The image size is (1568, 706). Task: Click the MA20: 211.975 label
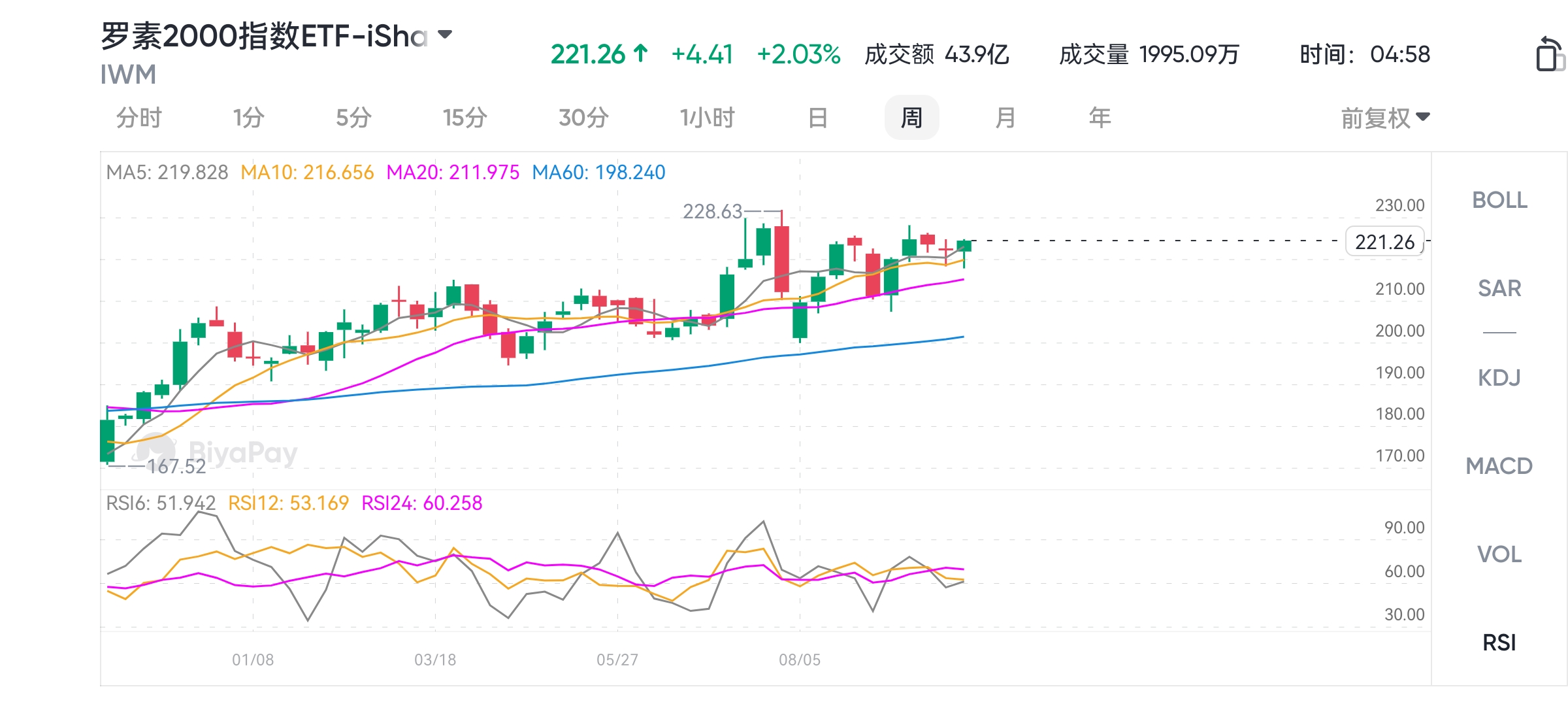point(453,173)
